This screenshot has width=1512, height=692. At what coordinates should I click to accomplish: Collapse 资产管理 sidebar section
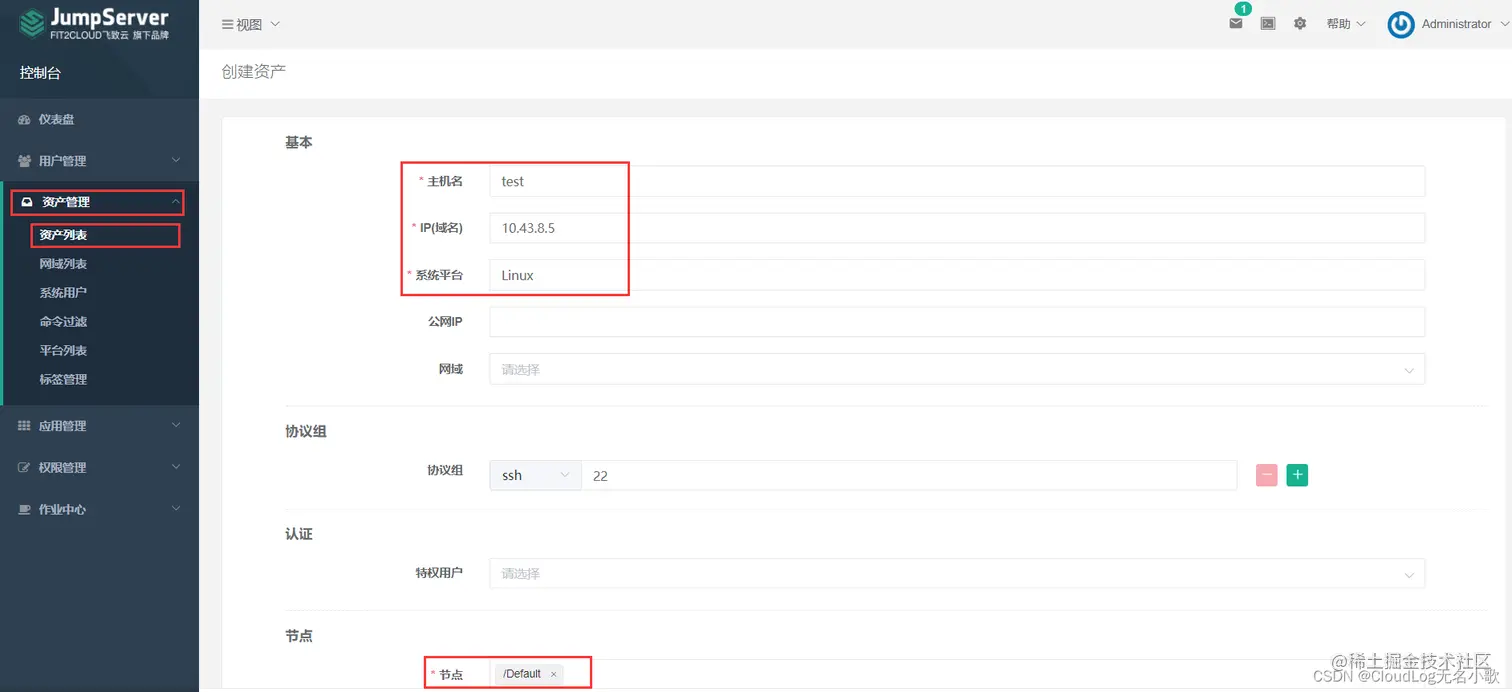pyautogui.click(x=97, y=202)
